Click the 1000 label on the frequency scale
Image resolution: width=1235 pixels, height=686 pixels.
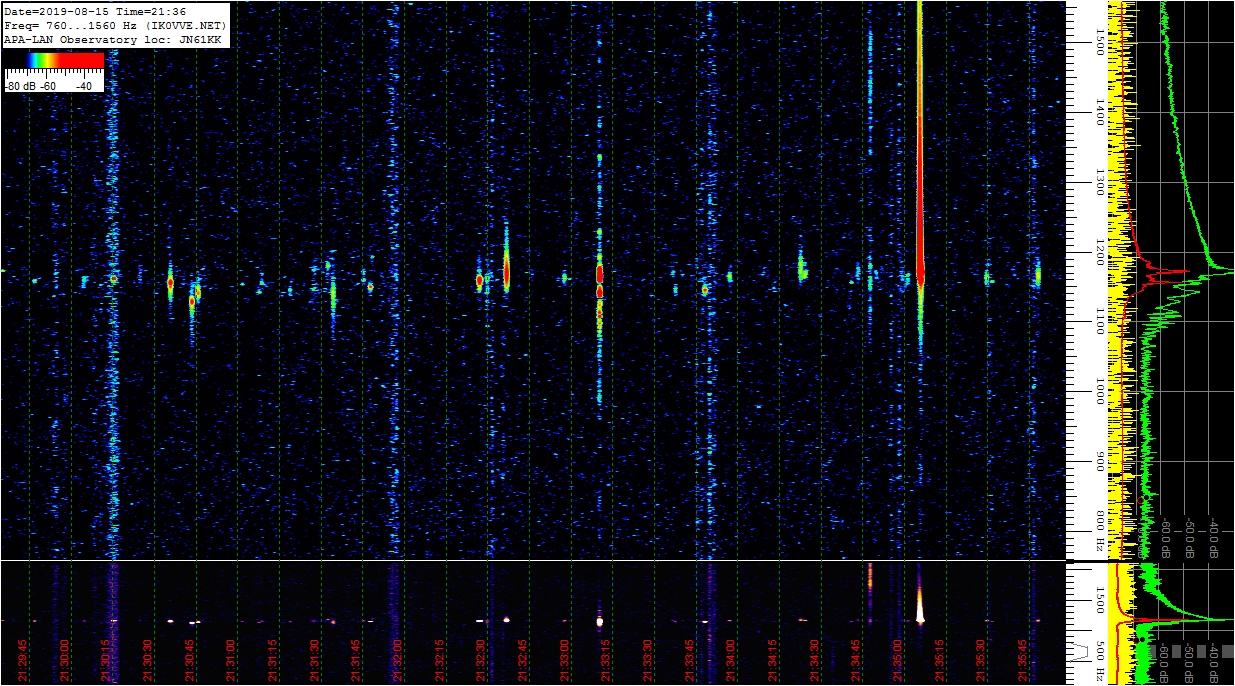click(x=1101, y=391)
